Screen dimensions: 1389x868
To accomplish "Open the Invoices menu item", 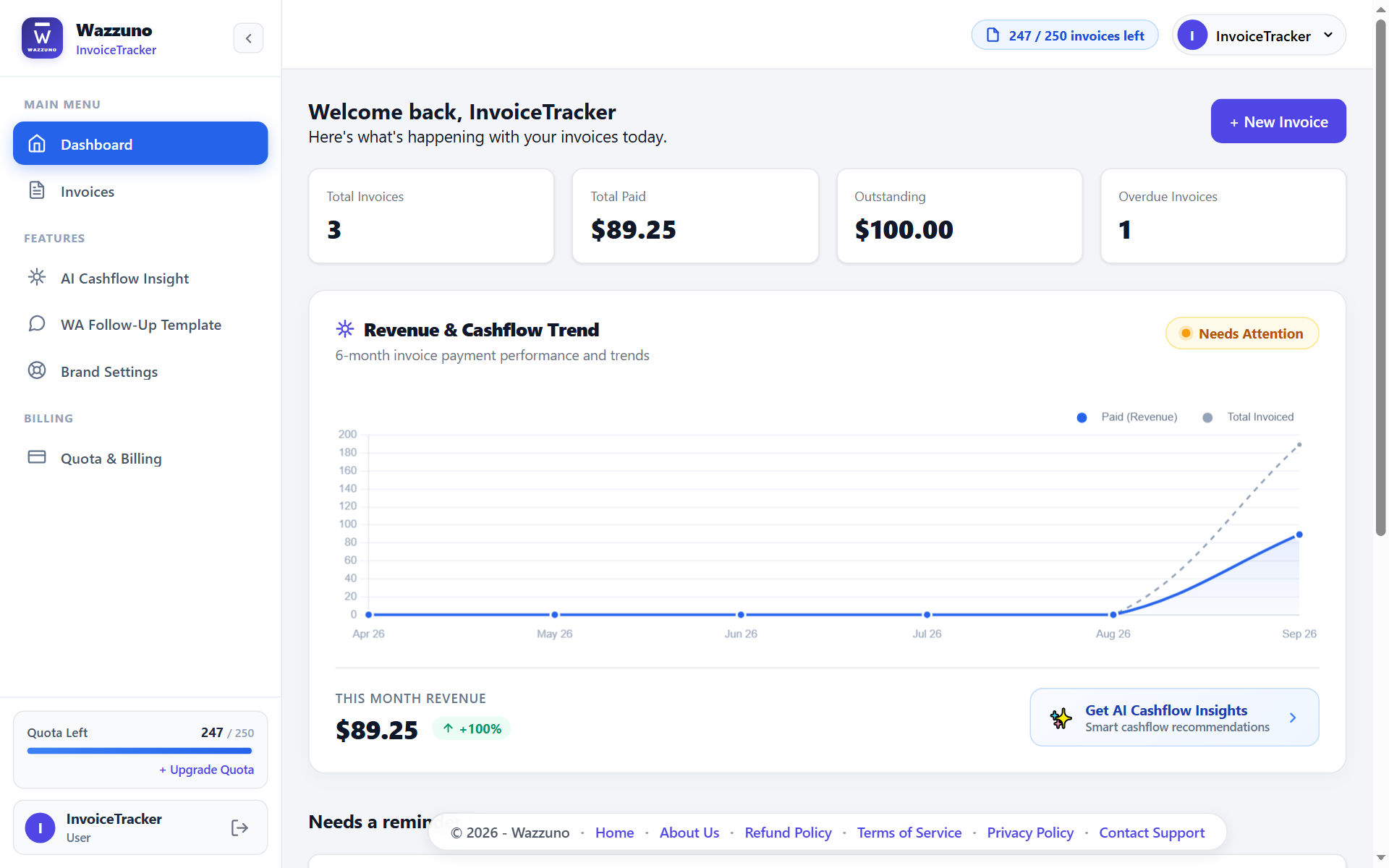I will (140, 191).
